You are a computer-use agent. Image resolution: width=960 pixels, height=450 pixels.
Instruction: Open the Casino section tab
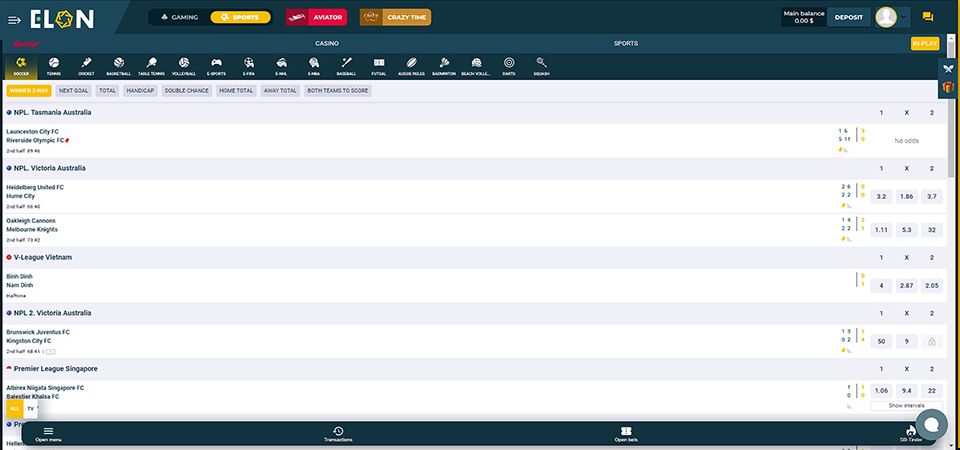point(327,43)
